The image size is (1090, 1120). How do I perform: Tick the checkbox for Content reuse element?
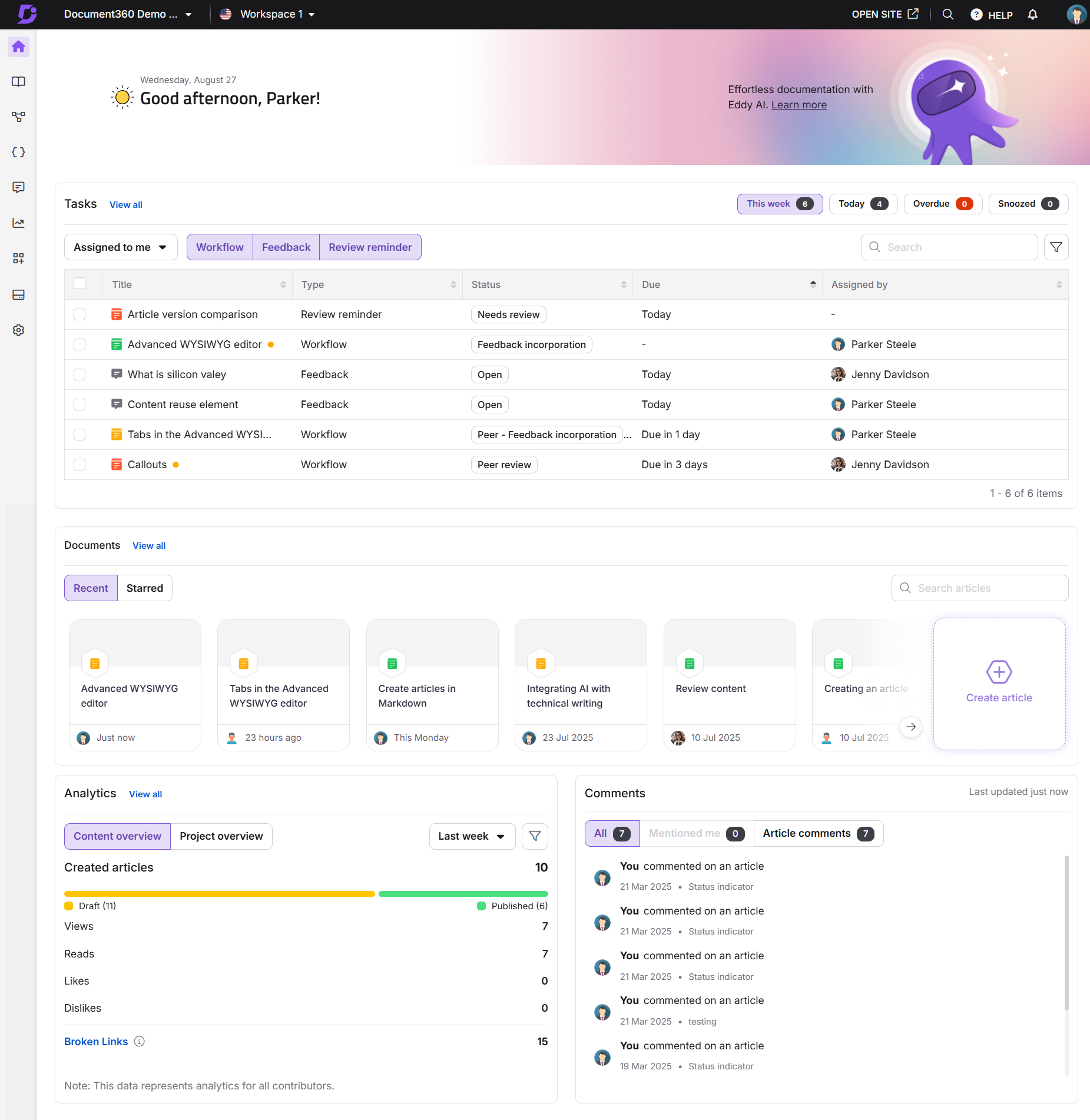point(79,405)
